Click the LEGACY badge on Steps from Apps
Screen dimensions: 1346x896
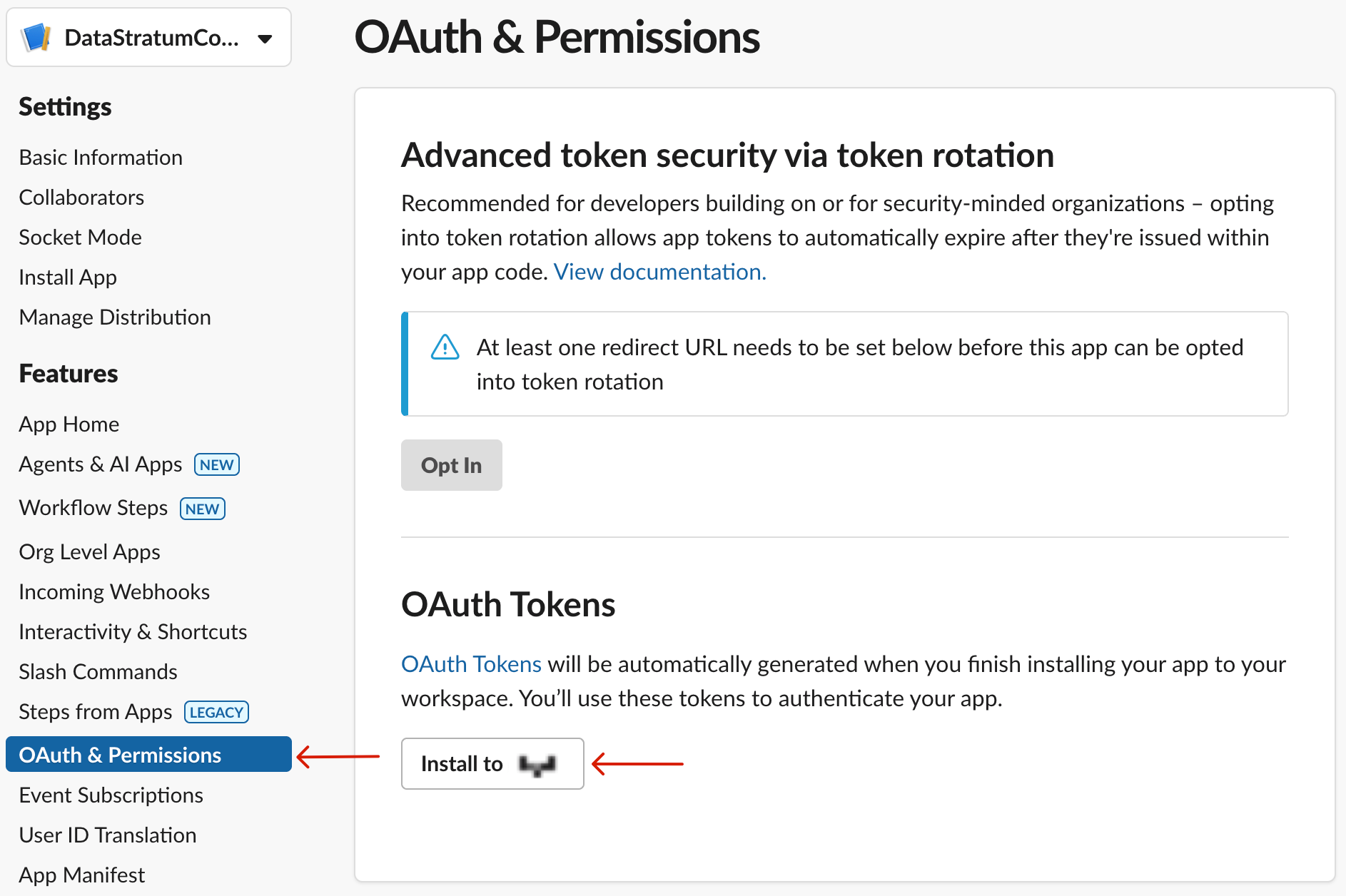[x=216, y=711]
